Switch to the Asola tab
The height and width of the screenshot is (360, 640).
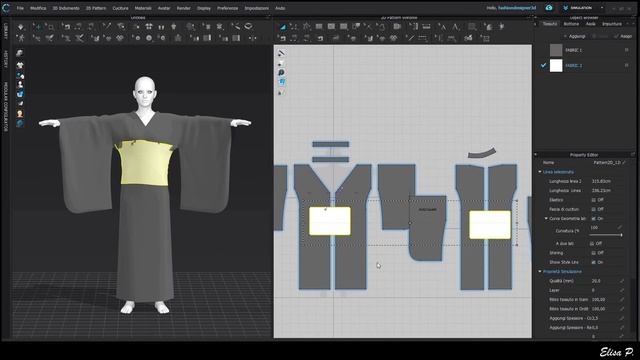[591, 24]
